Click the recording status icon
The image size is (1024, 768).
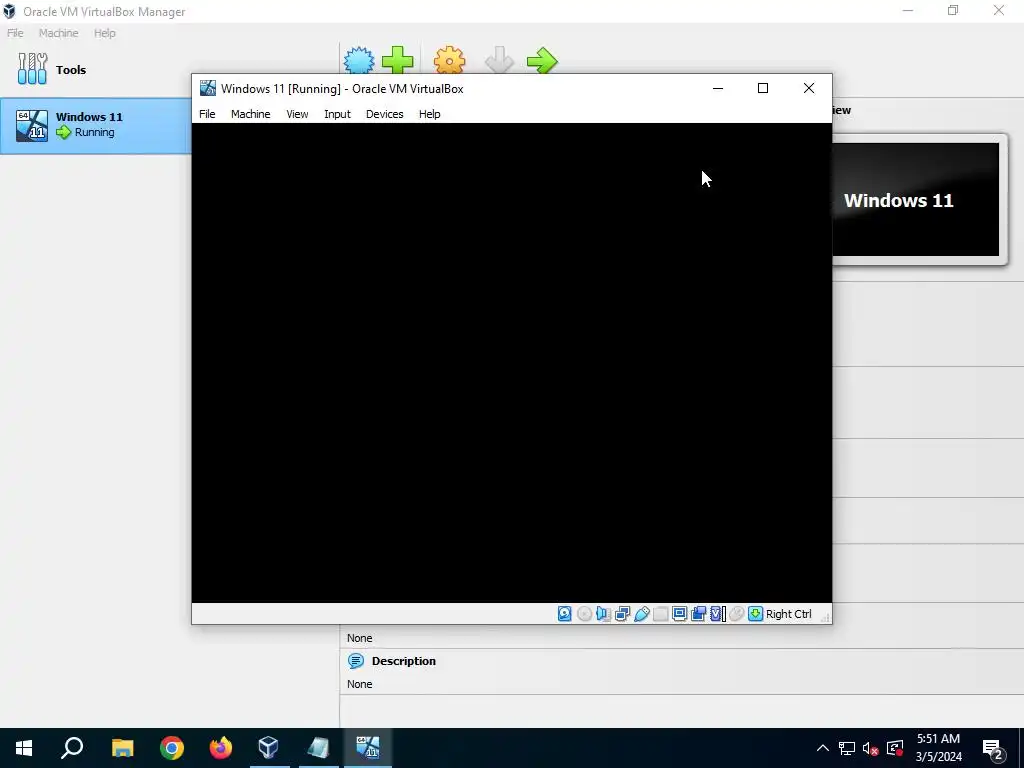pos(698,614)
